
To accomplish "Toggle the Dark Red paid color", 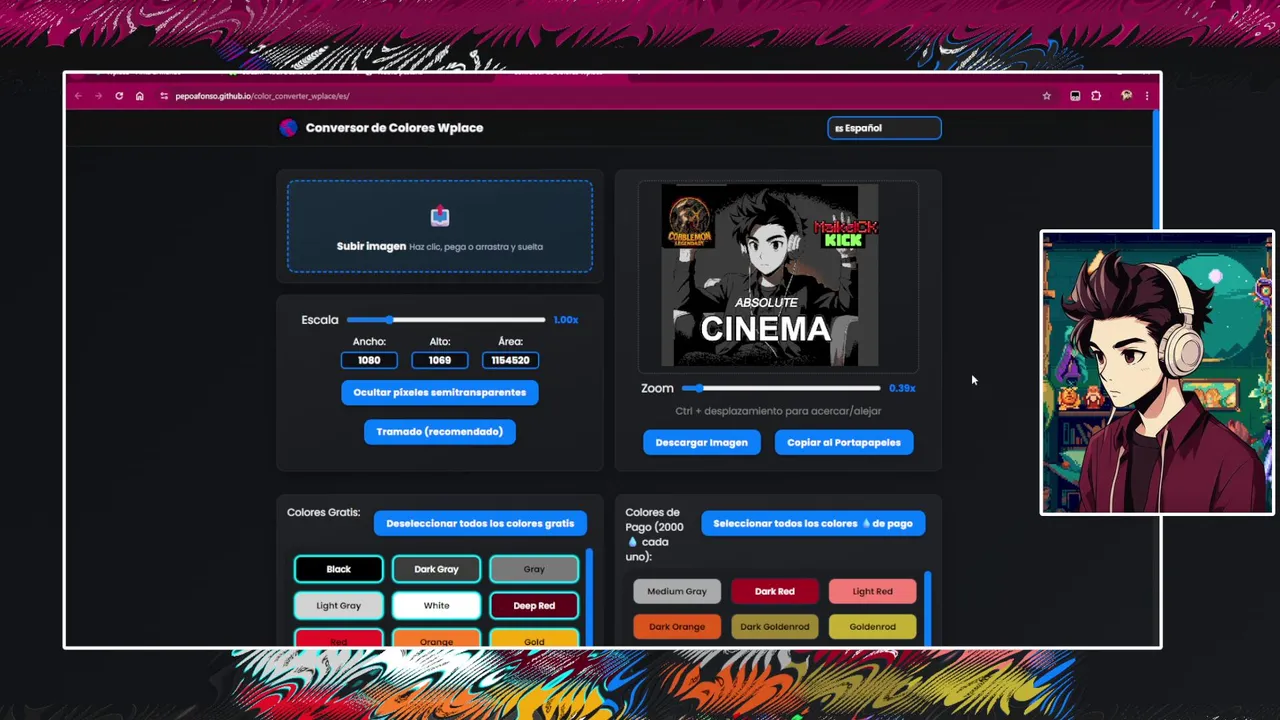I will pos(775,591).
